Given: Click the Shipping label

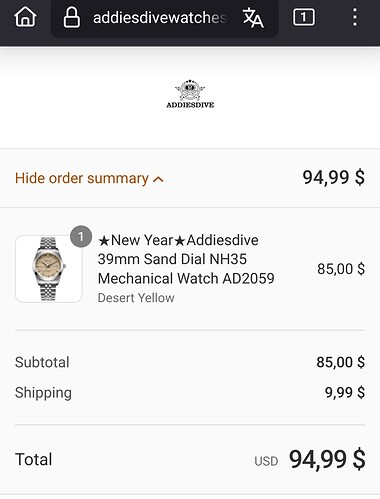Looking at the screenshot, I should pos(43,393).
